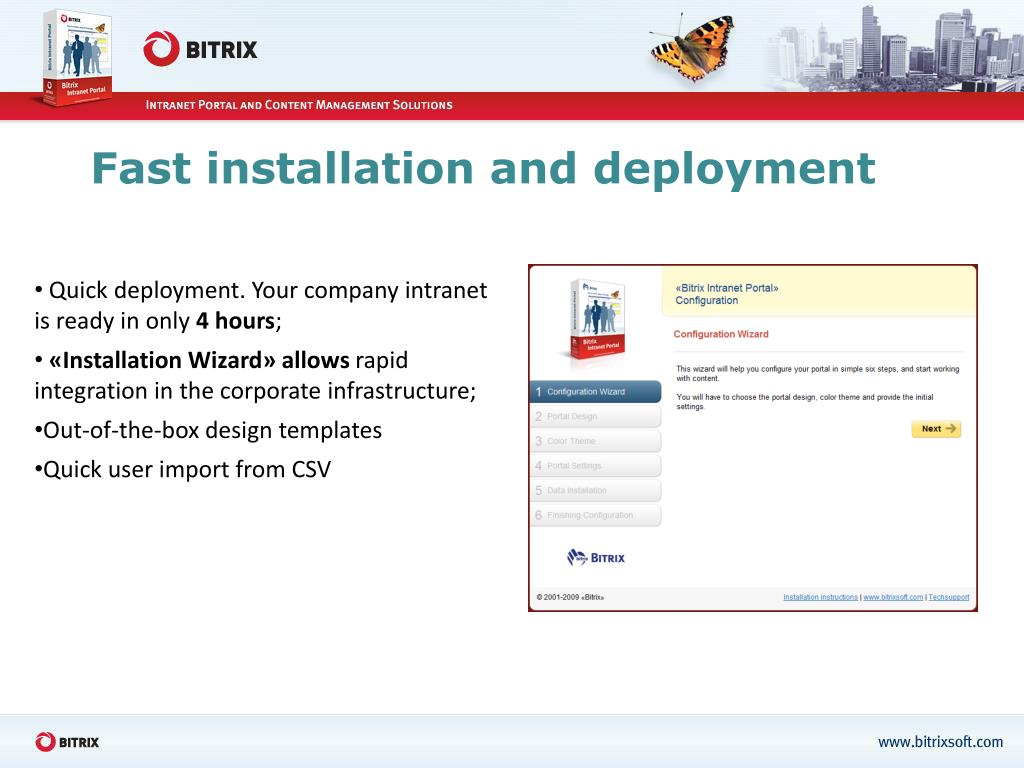Viewport: 1024px width, 768px height.
Task: Open the www.bitrixsoft.com link in wizard footer
Action: coord(893,597)
